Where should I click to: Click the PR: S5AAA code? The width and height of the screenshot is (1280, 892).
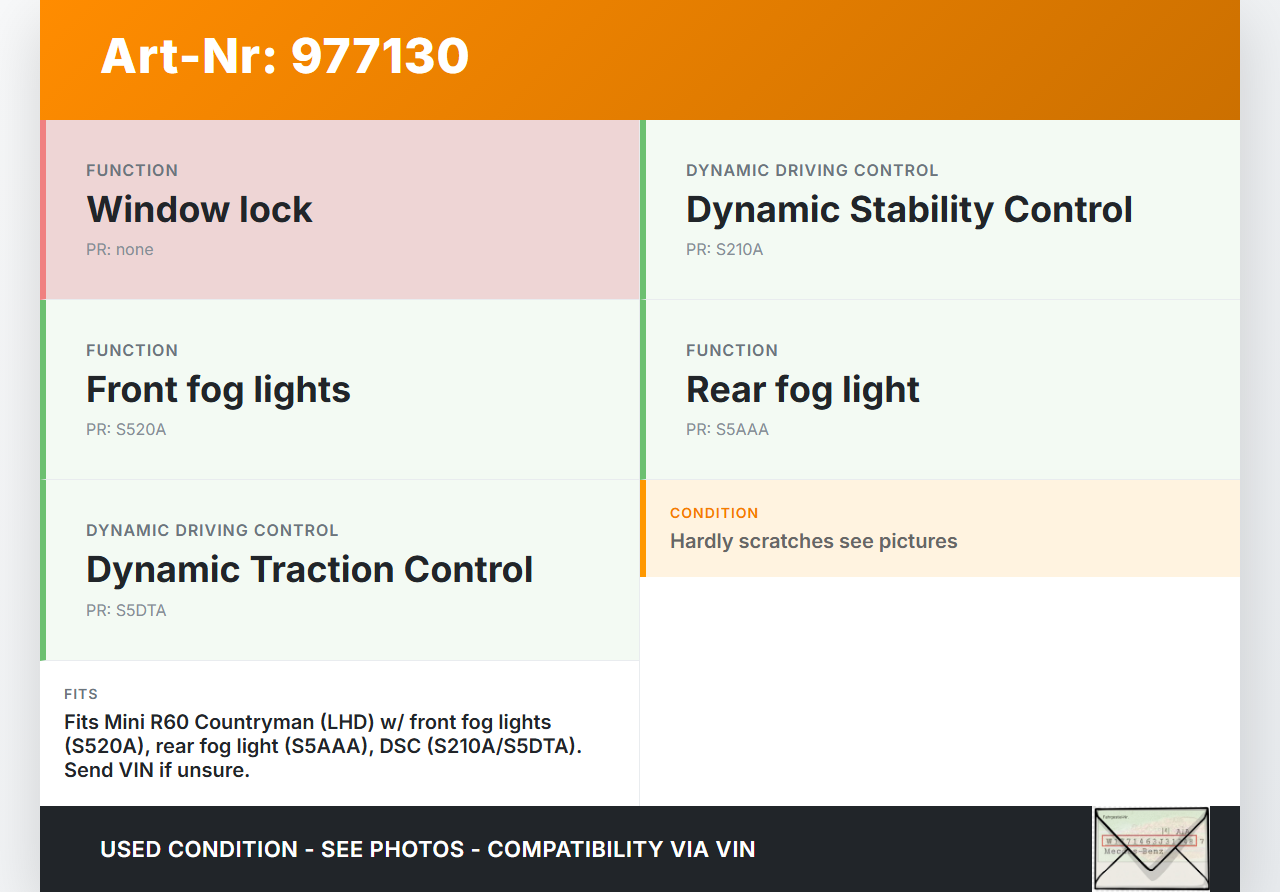[x=727, y=430]
